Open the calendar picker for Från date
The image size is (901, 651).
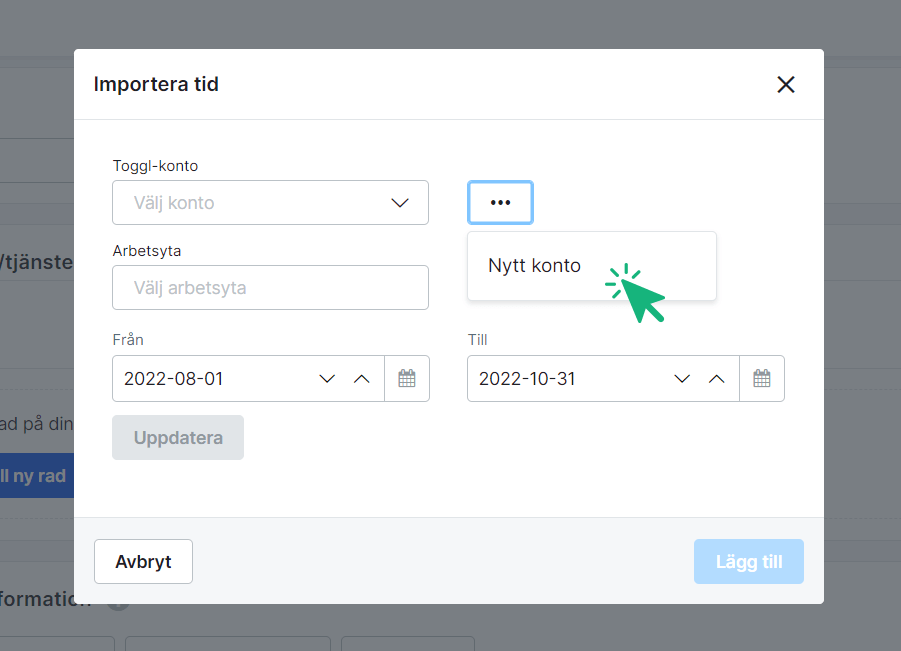point(407,379)
